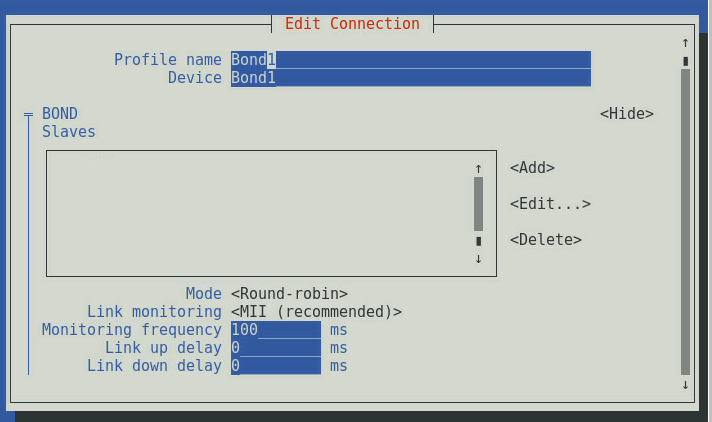Screen dimensions: 712x422
Task: Hide the BOND section details
Action: [627, 114]
